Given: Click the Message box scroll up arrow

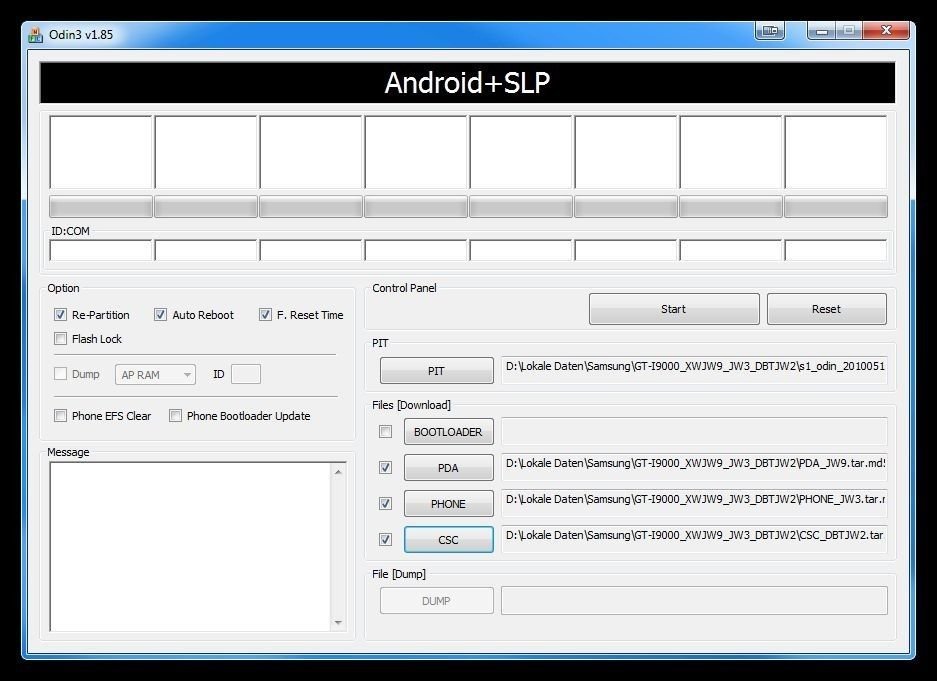Looking at the screenshot, I should (x=338, y=472).
